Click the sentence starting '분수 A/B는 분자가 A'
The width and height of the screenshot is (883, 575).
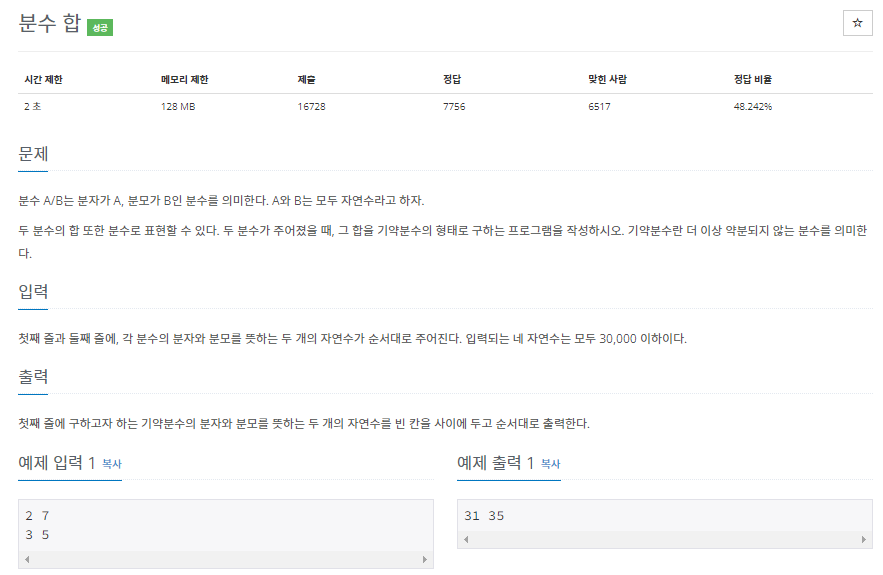(221, 200)
